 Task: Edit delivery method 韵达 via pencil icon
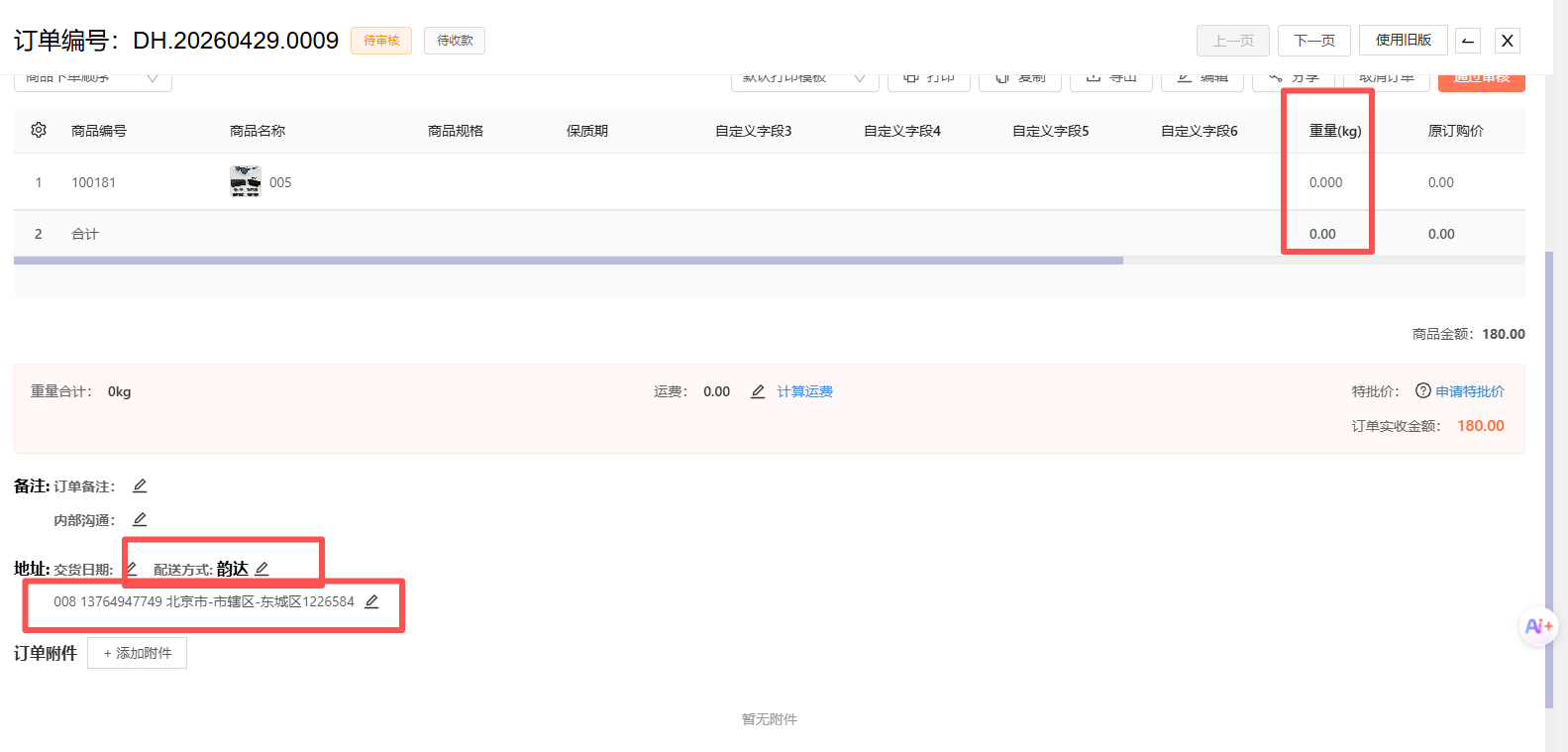pyautogui.click(x=261, y=569)
